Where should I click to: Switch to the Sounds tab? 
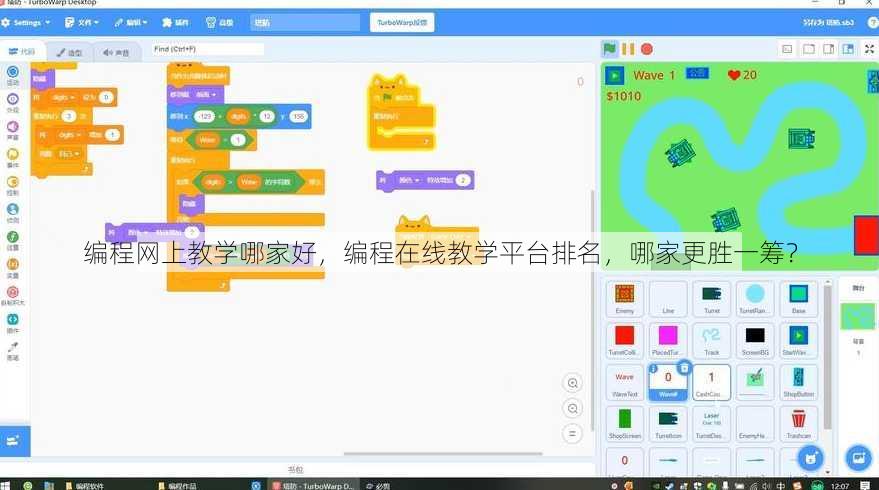tap(116, 52)
